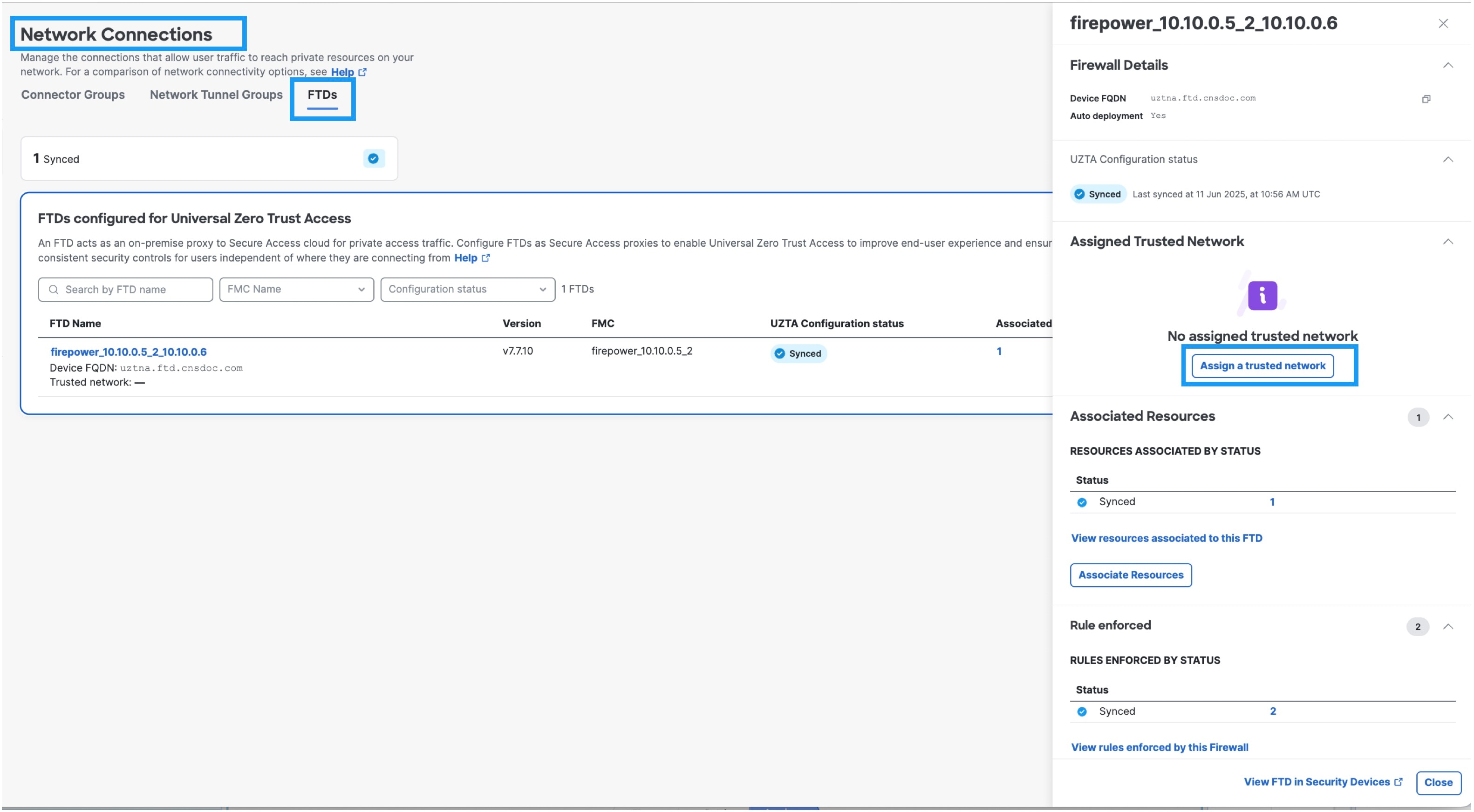Switch to the Network Tunnel Groups tab

(x=216, y=95)
